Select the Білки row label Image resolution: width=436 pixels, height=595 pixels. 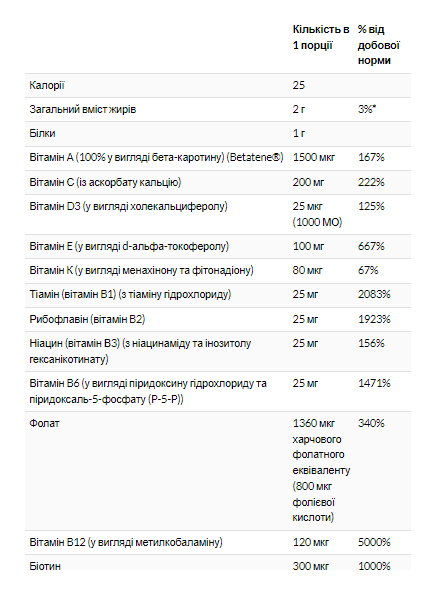click(42, 133)
